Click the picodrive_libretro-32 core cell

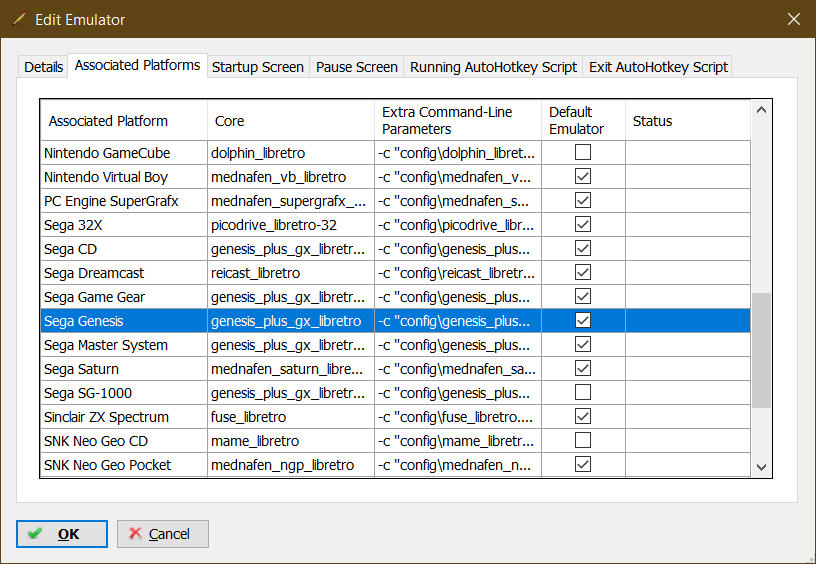tap(291, 225)
